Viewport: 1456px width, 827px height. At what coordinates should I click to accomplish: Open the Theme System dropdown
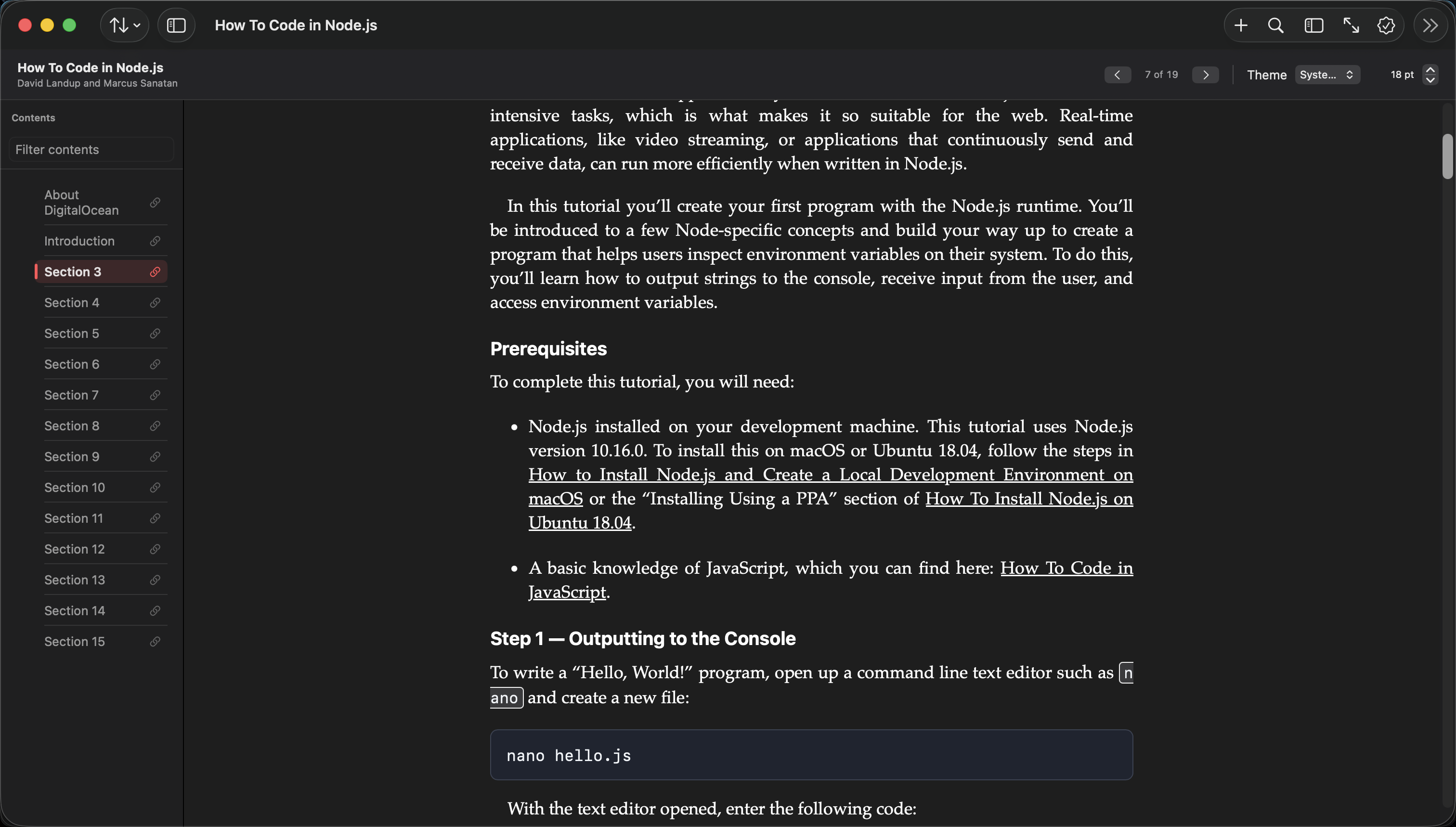(1327, 75)
